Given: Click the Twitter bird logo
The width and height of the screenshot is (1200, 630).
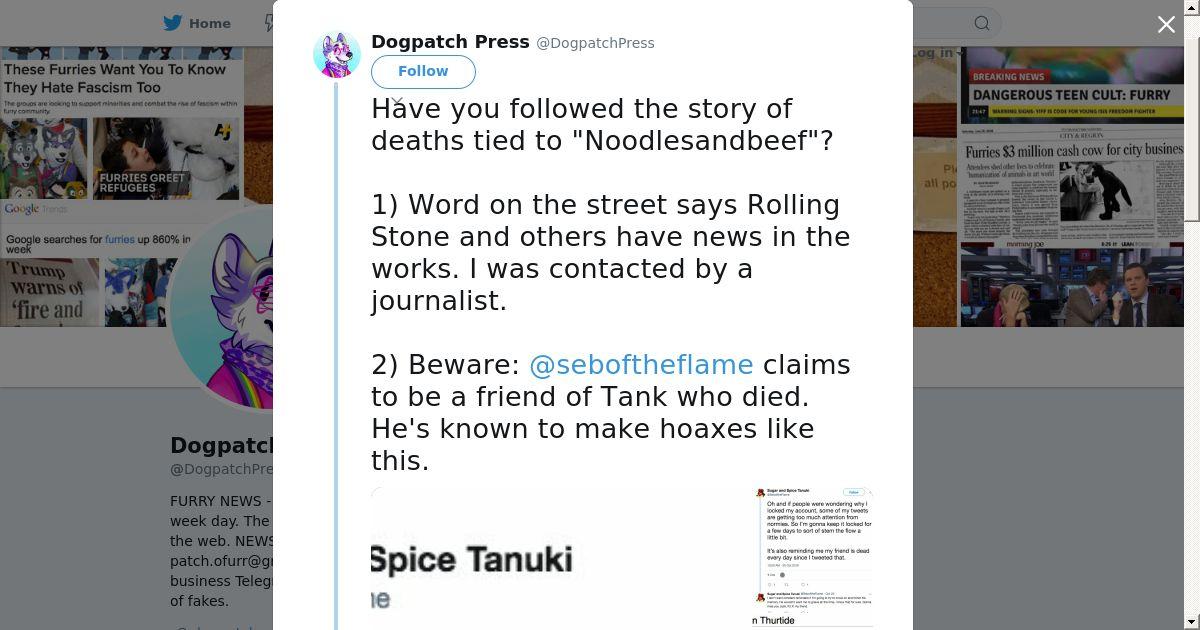Looking at the screenshot, I should 173,23.
